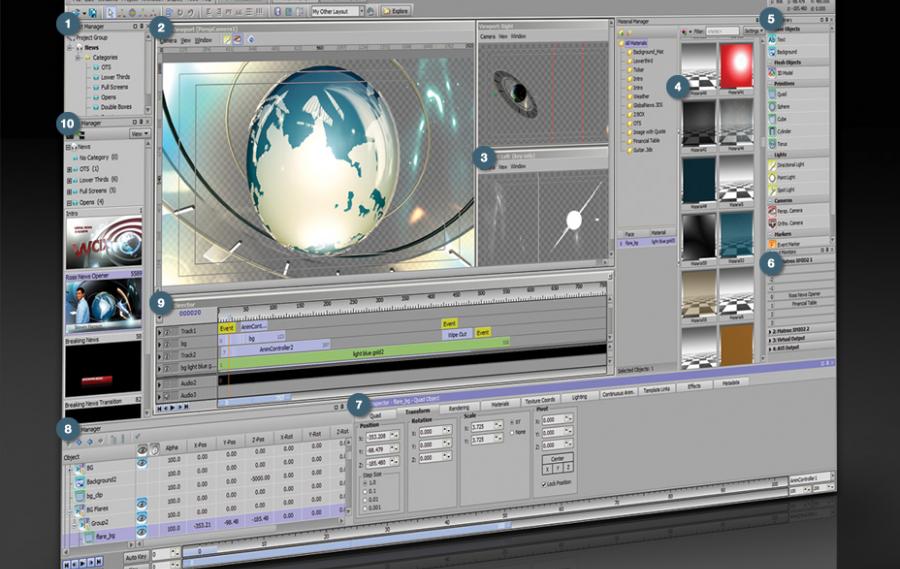Add a Spot Light
This screenshot has width=900, height=569.
(x=772, y=189)
